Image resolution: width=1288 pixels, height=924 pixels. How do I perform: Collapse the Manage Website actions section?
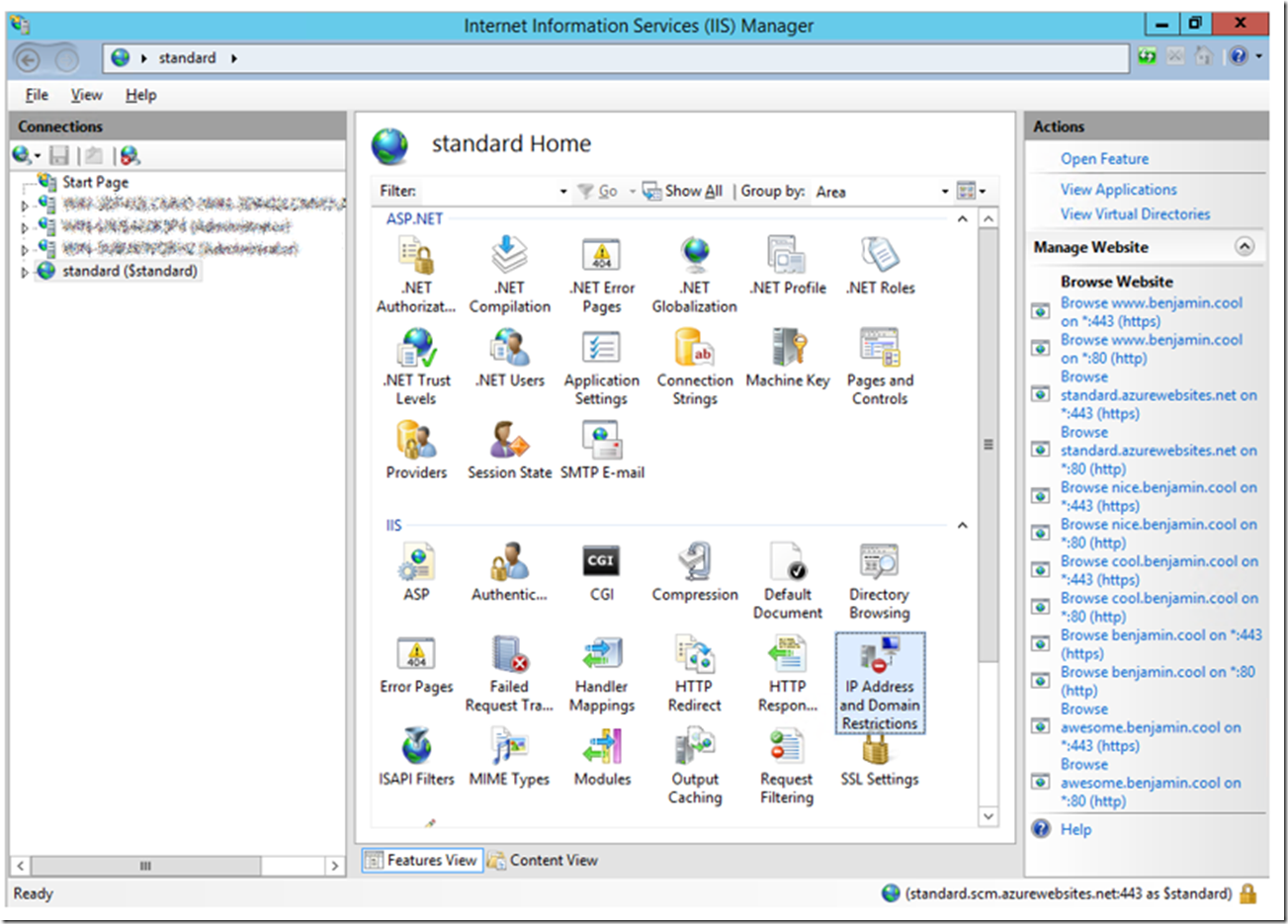(x=1245, y=247)
